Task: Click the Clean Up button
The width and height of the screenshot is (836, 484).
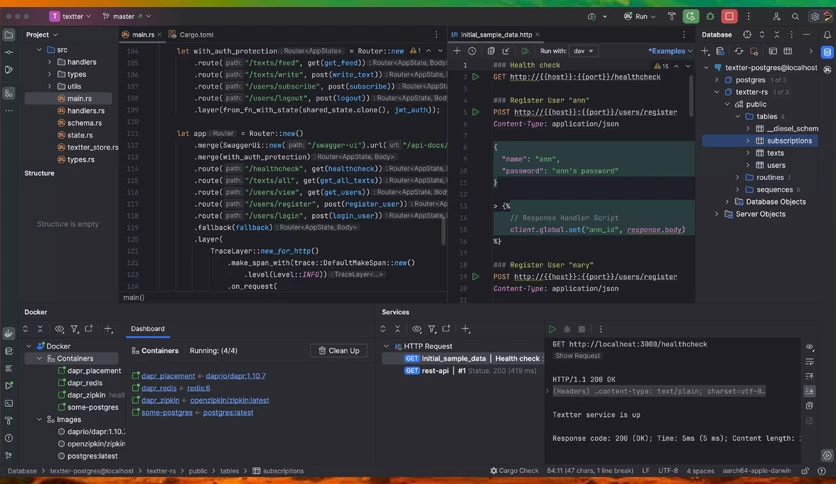Action: (x=339, y=351)
